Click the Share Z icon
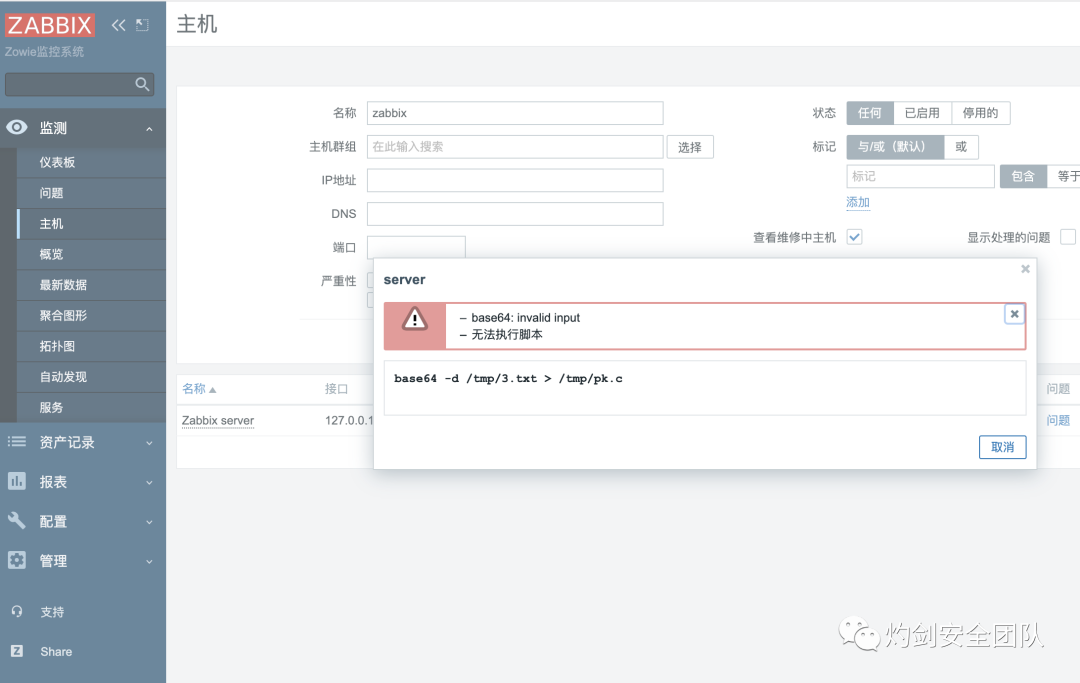The height and width of the screenshot is (683, 1080). (17, 651)
